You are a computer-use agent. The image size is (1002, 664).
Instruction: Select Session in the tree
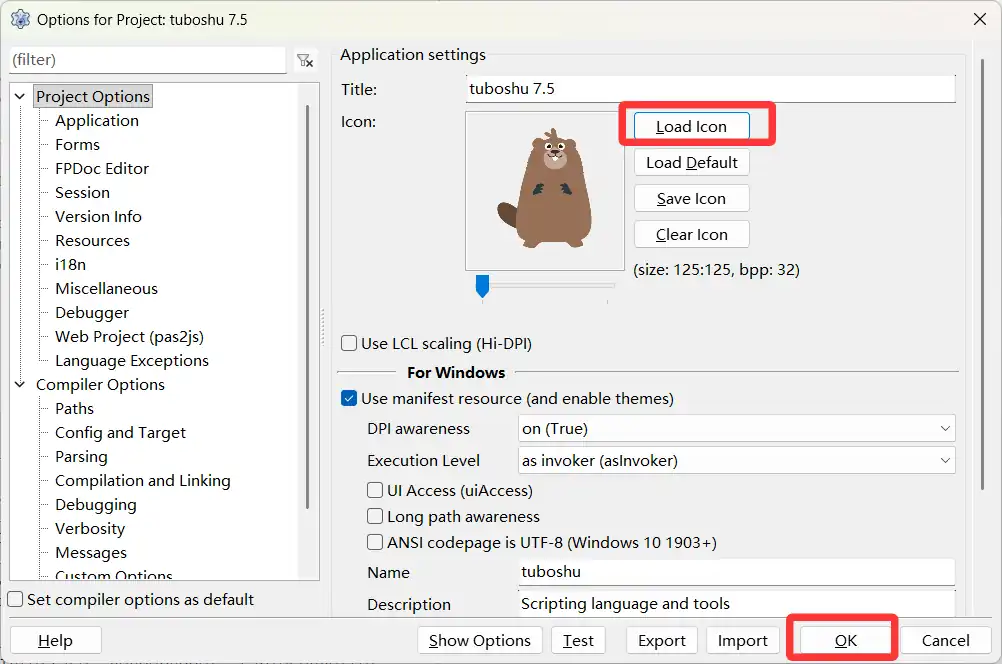click(x=82, y=192)
